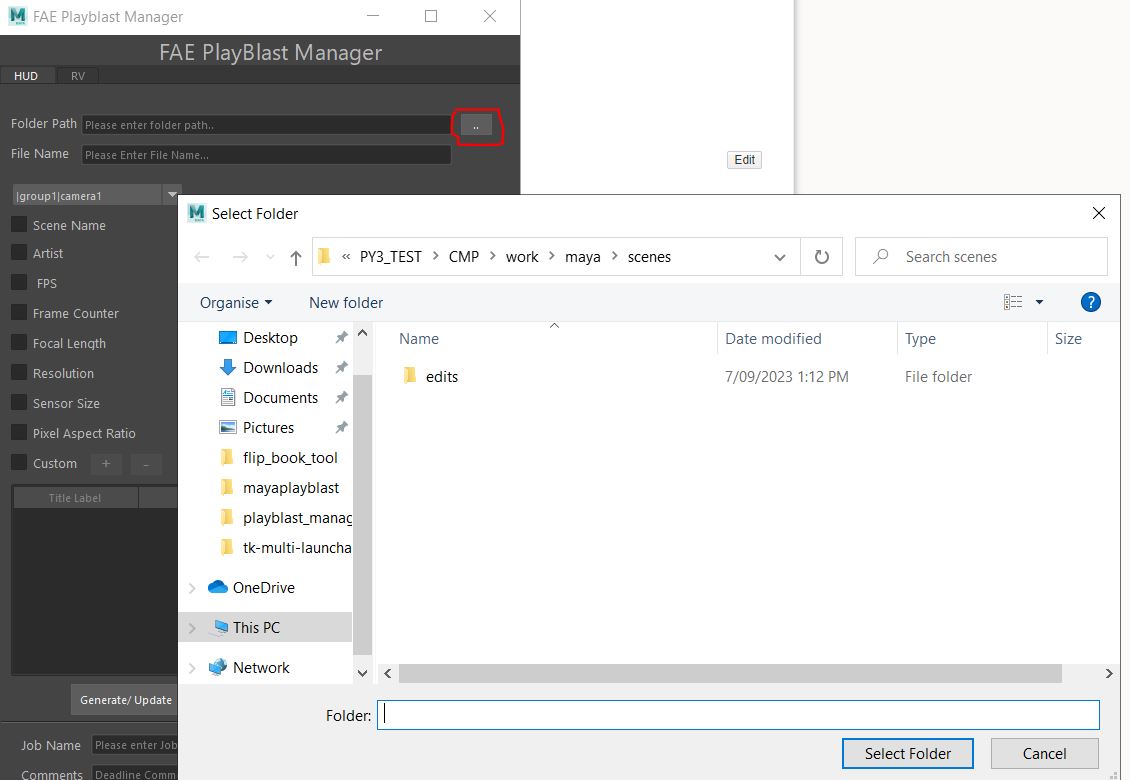
Task: Click the Custom plus button
Action: pos(106,464)
